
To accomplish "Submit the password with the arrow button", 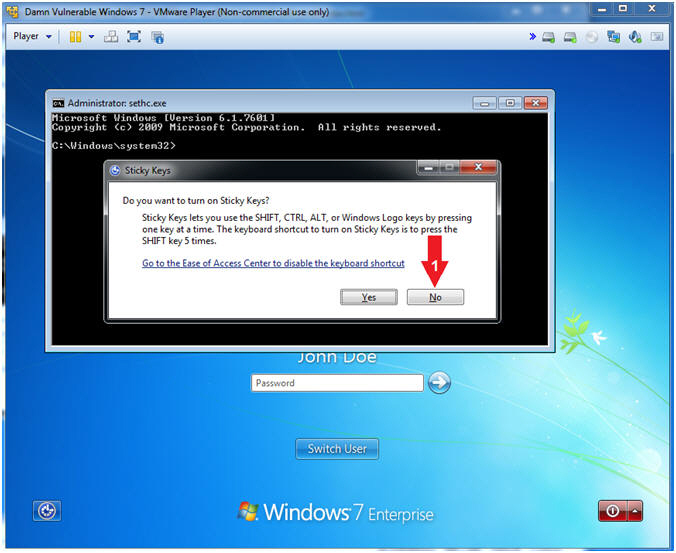I will 439,382.
